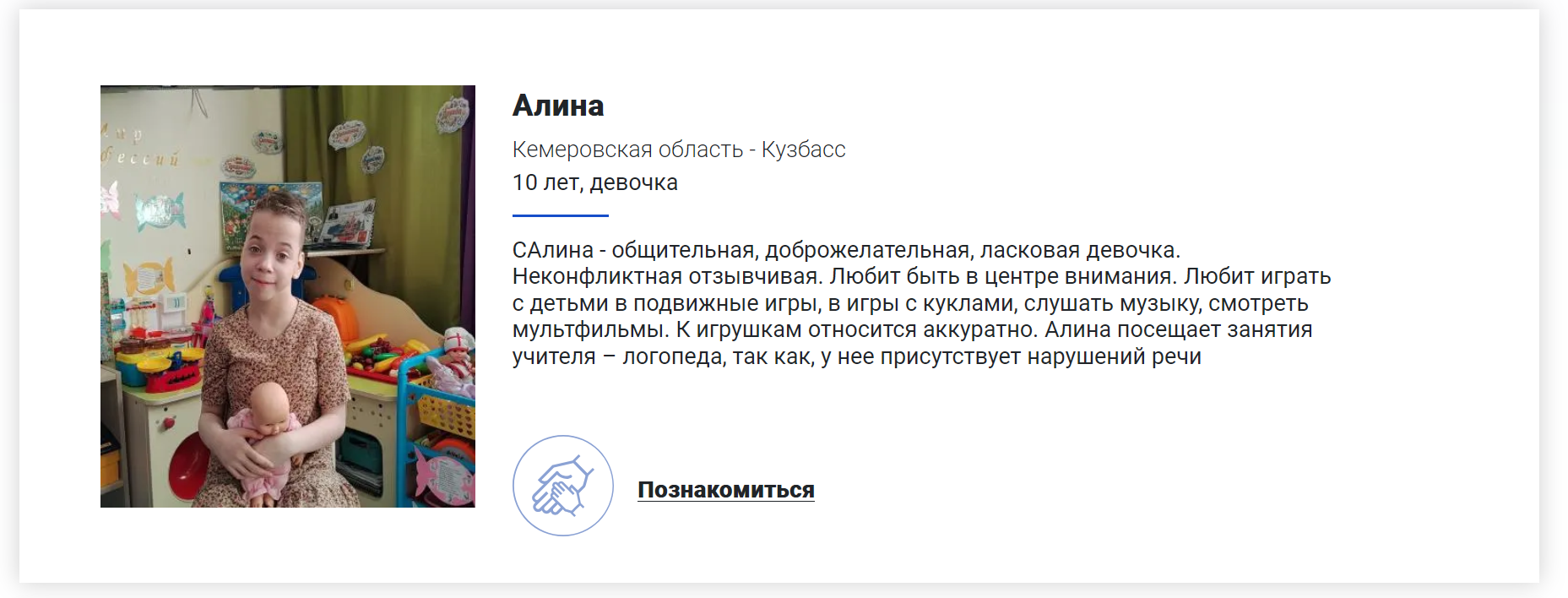Click the Алина name heading

tap(558, 106)
